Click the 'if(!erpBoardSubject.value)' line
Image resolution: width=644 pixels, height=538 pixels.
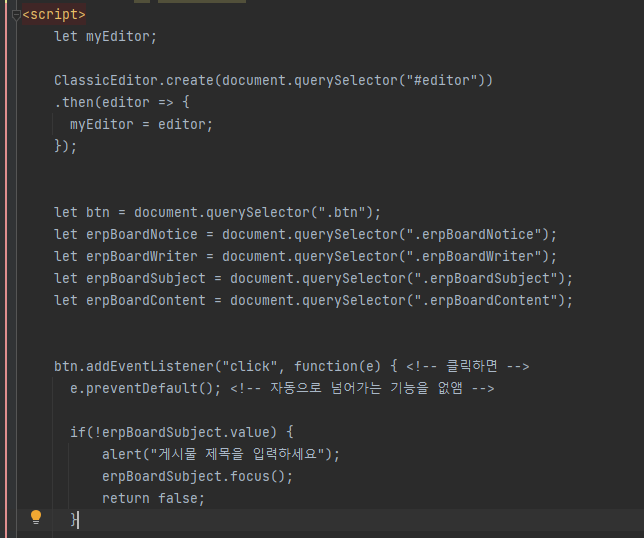pos(182,432)
